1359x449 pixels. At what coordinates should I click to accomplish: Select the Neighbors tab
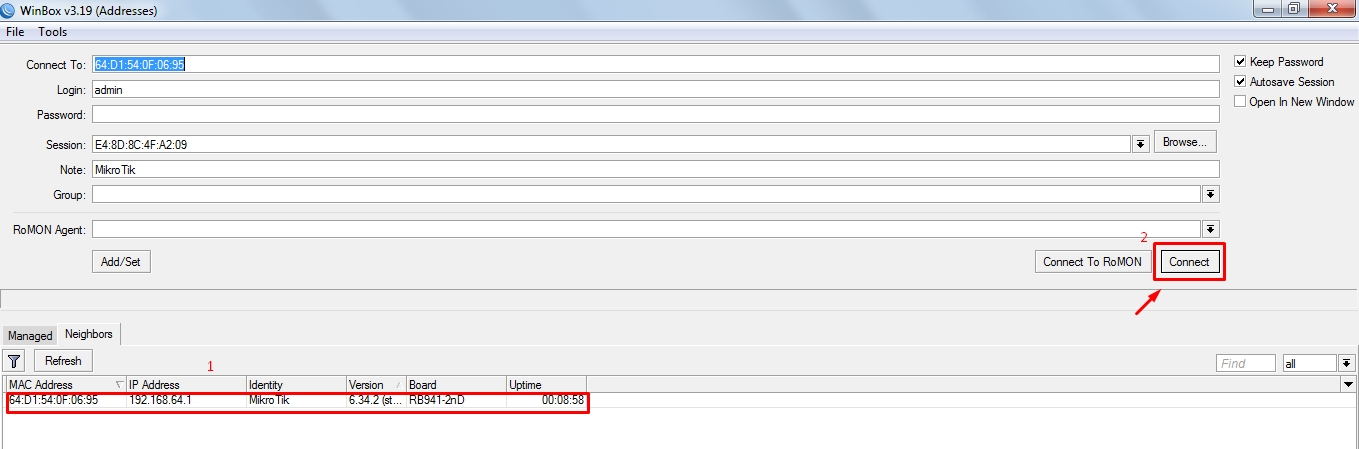point(89,334)
